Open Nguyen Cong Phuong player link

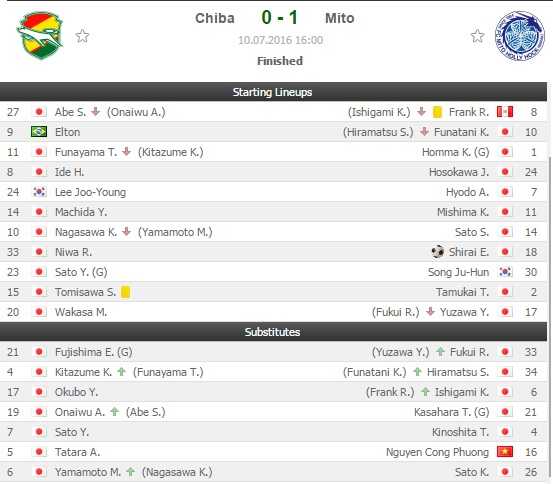pyautogui.click(x=437, y=452)
